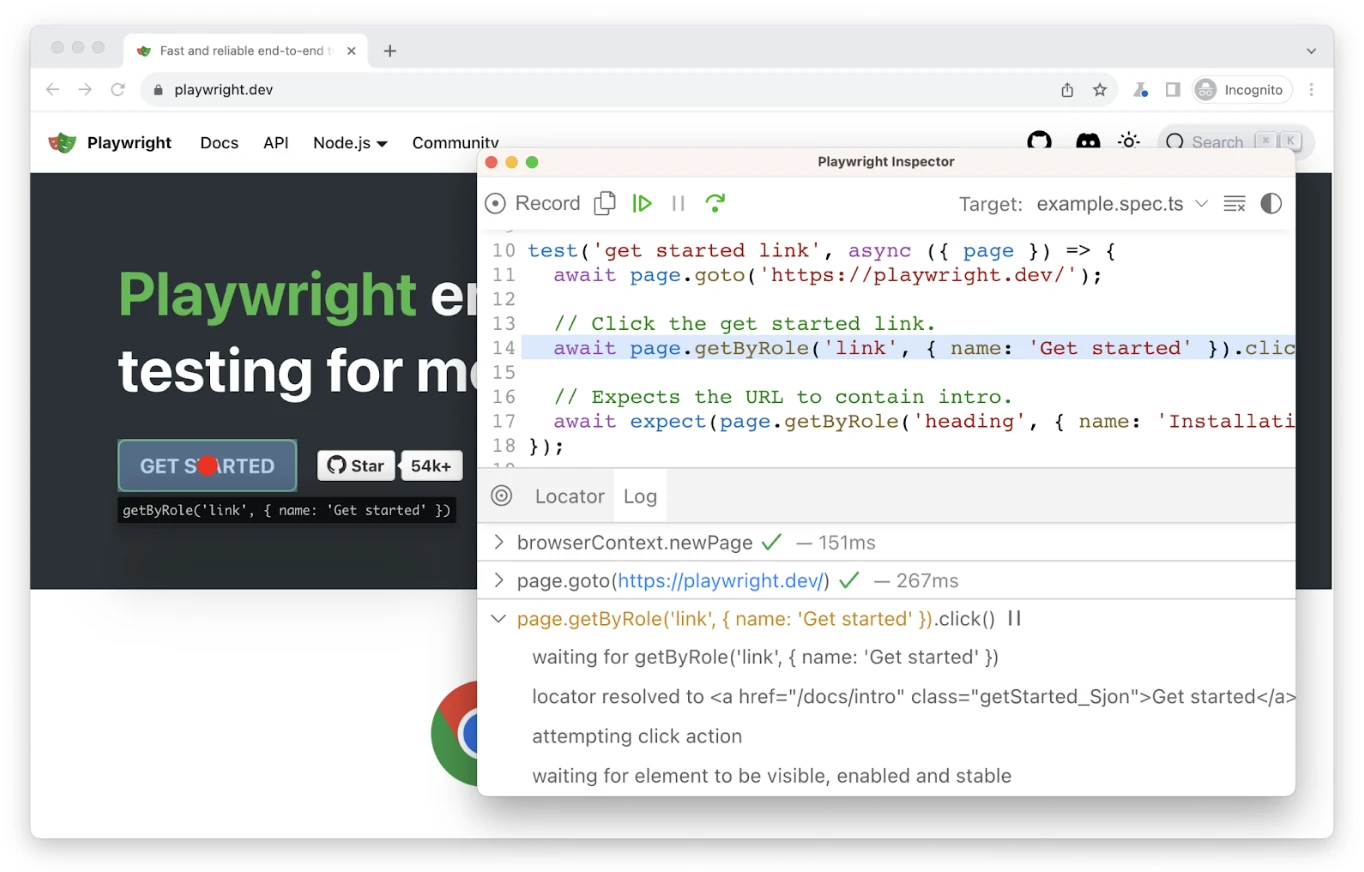Copy the test code using the copy icon
Image resolution: width=1364 pixels, height=872 pixels.
click(604, 203)
